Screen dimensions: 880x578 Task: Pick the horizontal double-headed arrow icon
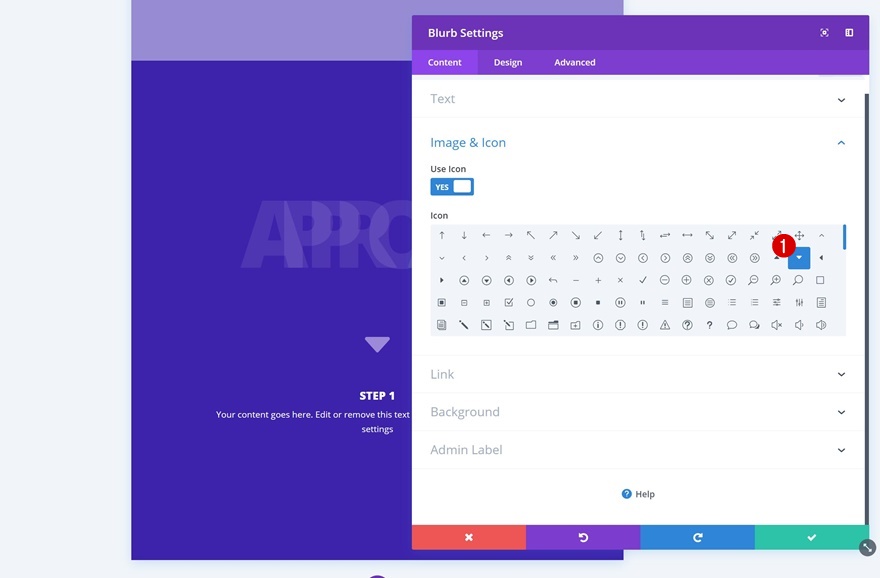tap(687, 236)
